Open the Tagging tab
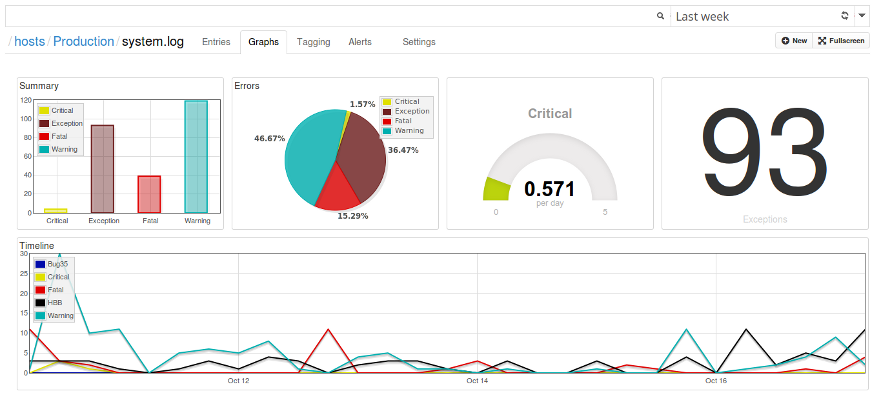Image resolution: width=881 pixels, height=400 pixels. point(313,42)
